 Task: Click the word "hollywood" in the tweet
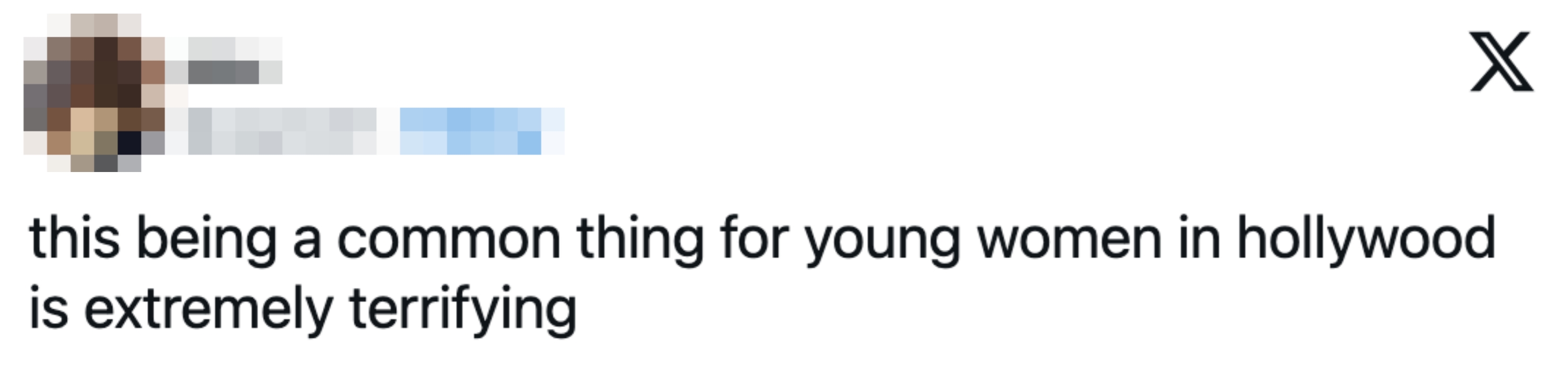(x=1365, y=239)
